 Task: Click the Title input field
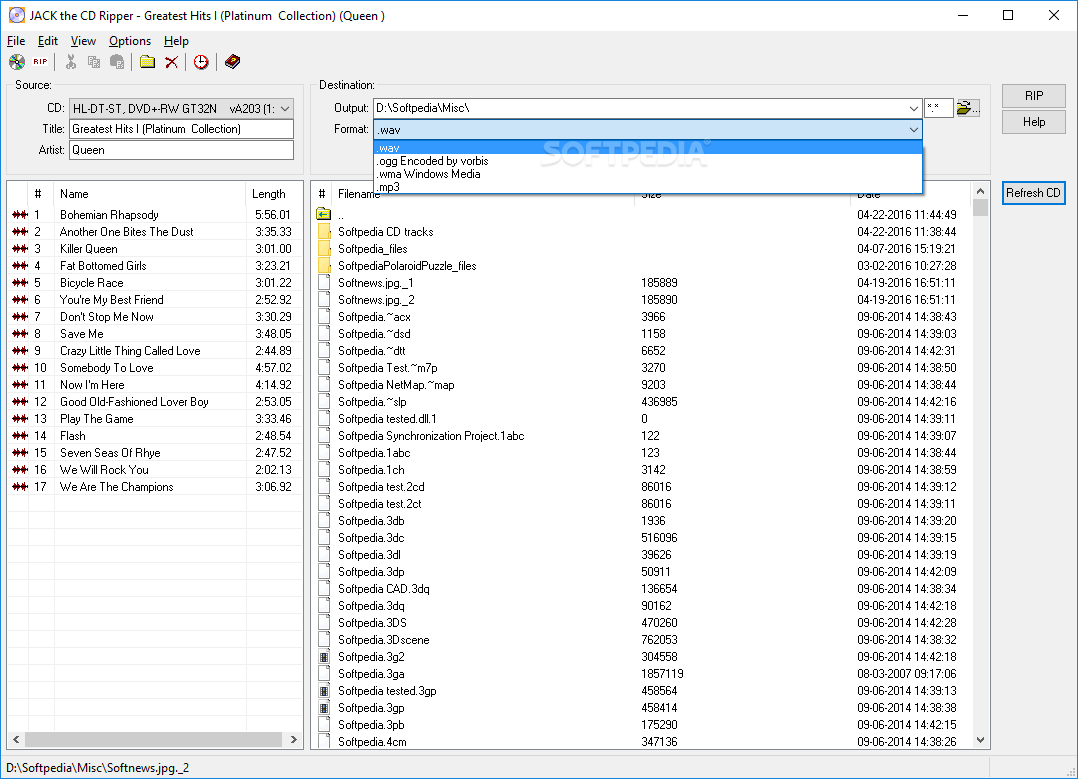182,129
